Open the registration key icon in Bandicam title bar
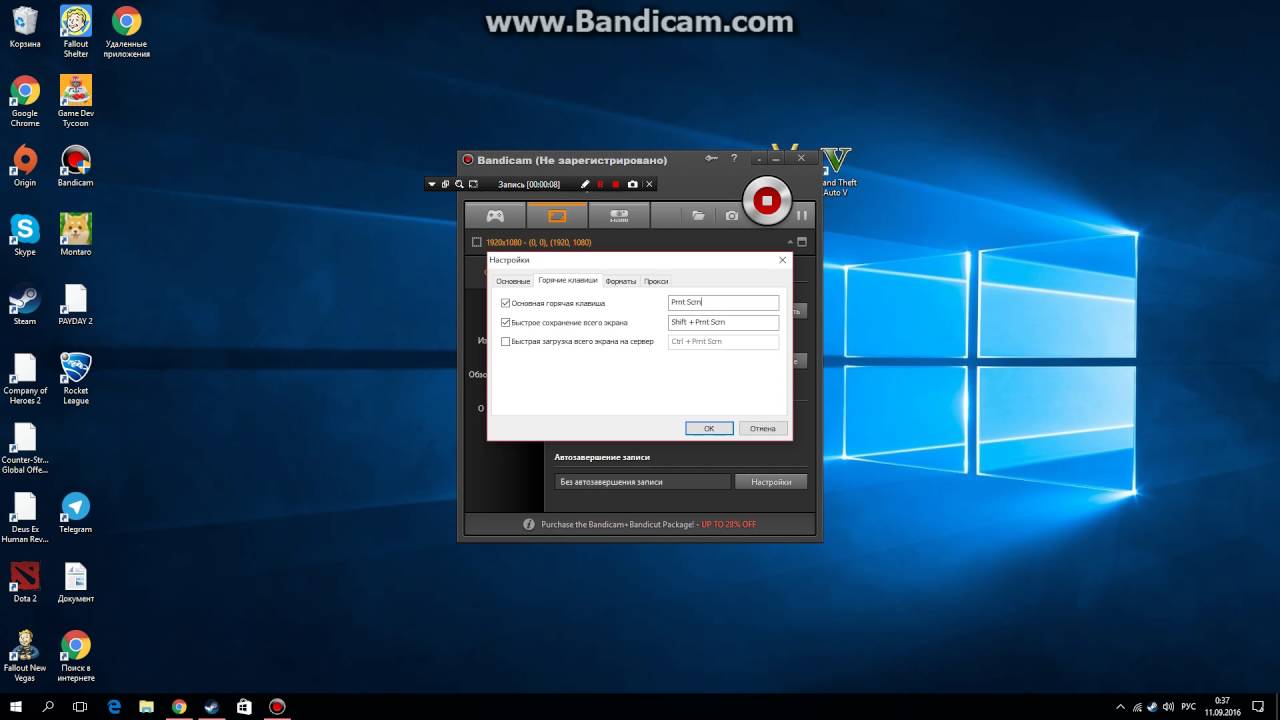Viewport: 1280px width, 720px height. (711, 158)
